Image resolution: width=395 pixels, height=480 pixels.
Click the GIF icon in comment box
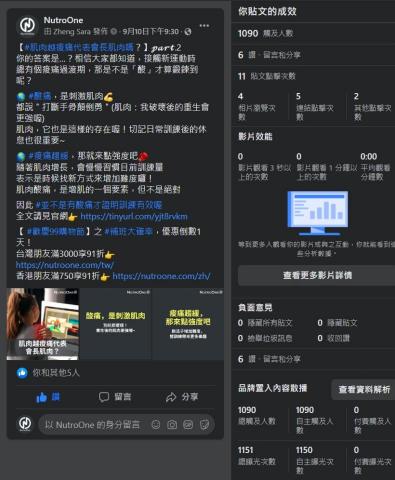tap(188, 424)
